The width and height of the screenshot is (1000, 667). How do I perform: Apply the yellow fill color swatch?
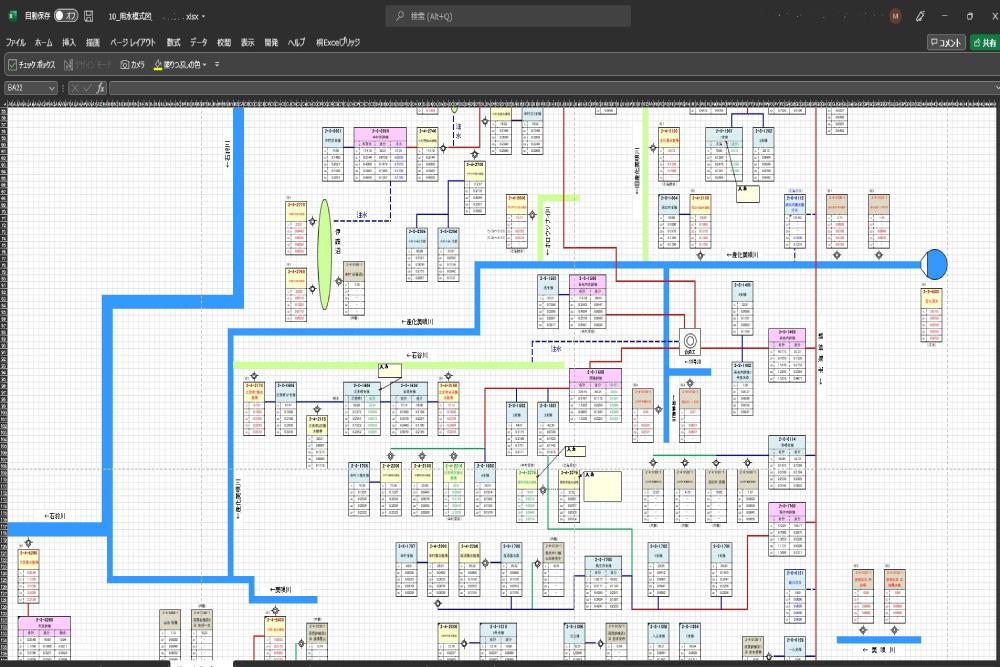pyautogui.click(x=159, y=65)
